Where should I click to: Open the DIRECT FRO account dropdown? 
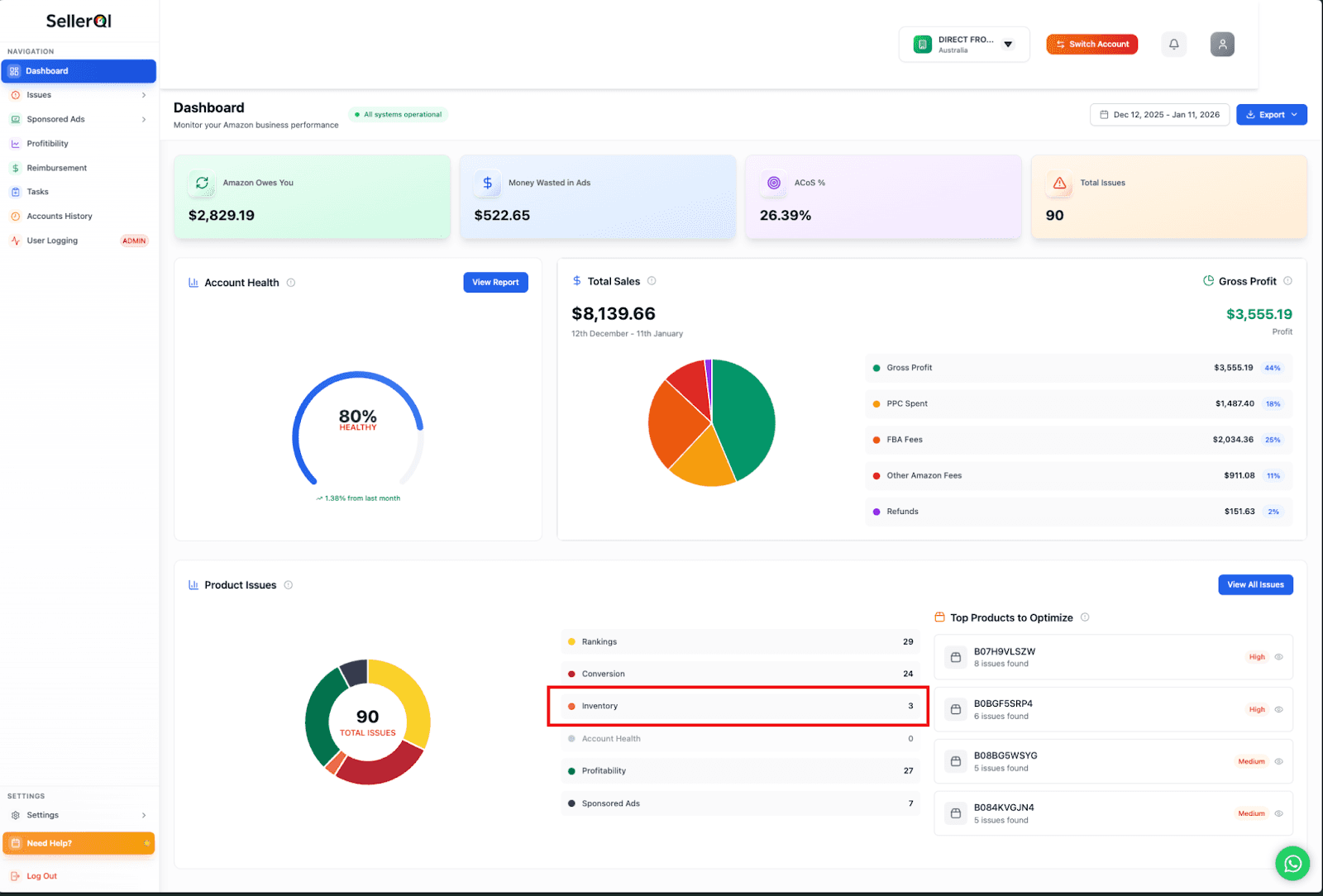[1008, 44]
